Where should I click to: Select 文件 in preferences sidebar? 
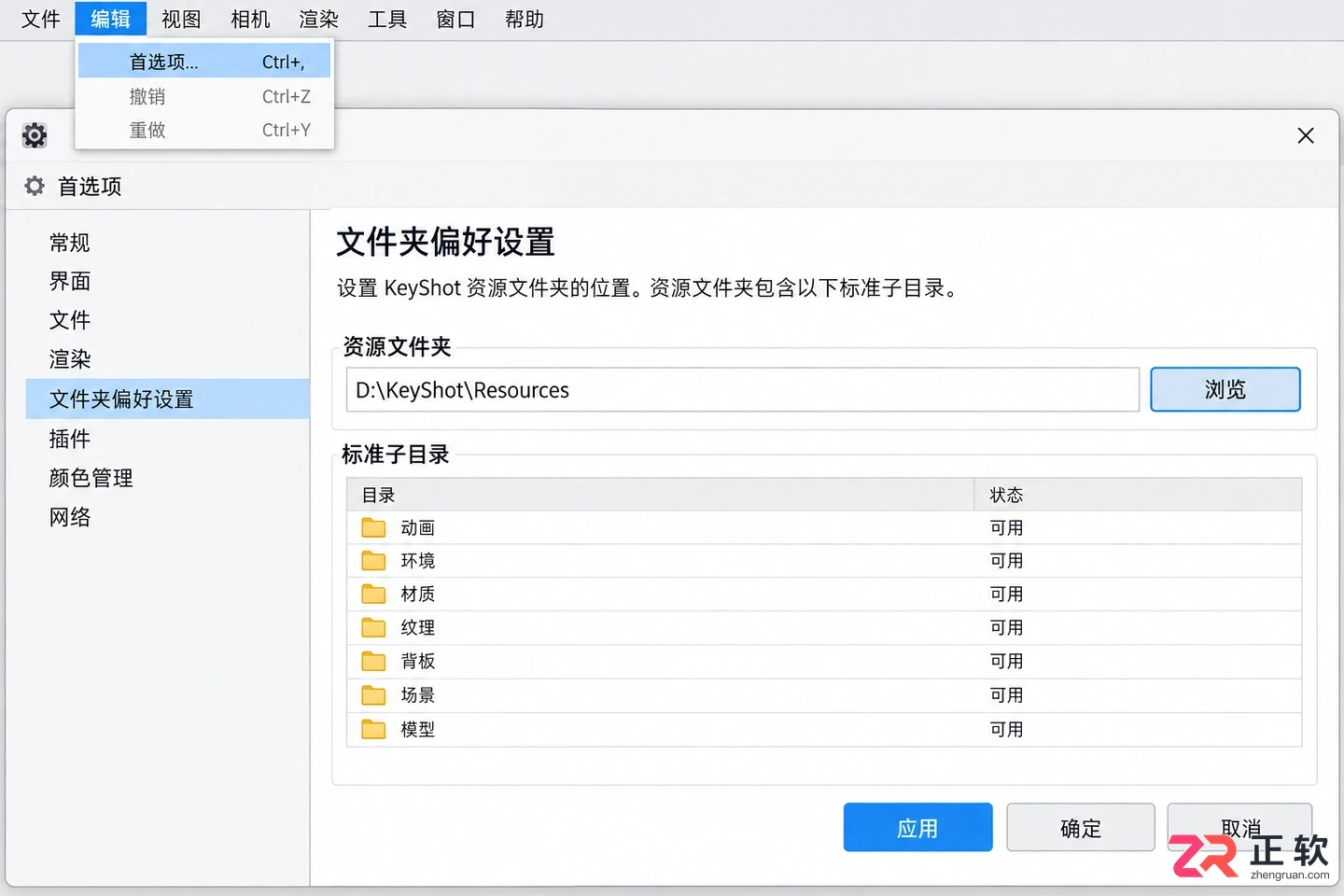click(x=70, y=320)
